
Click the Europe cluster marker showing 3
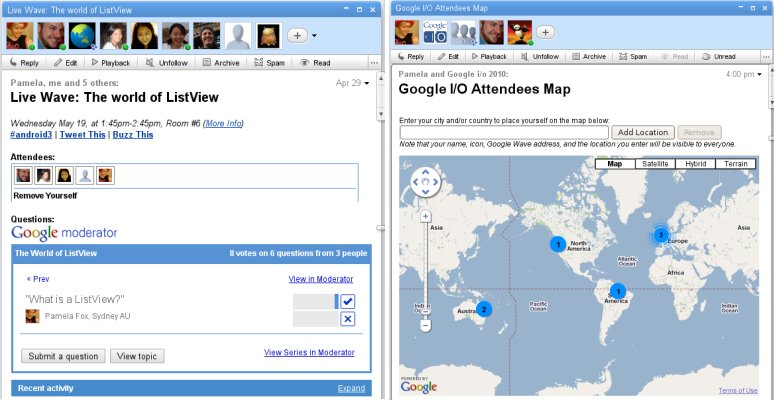660,235
